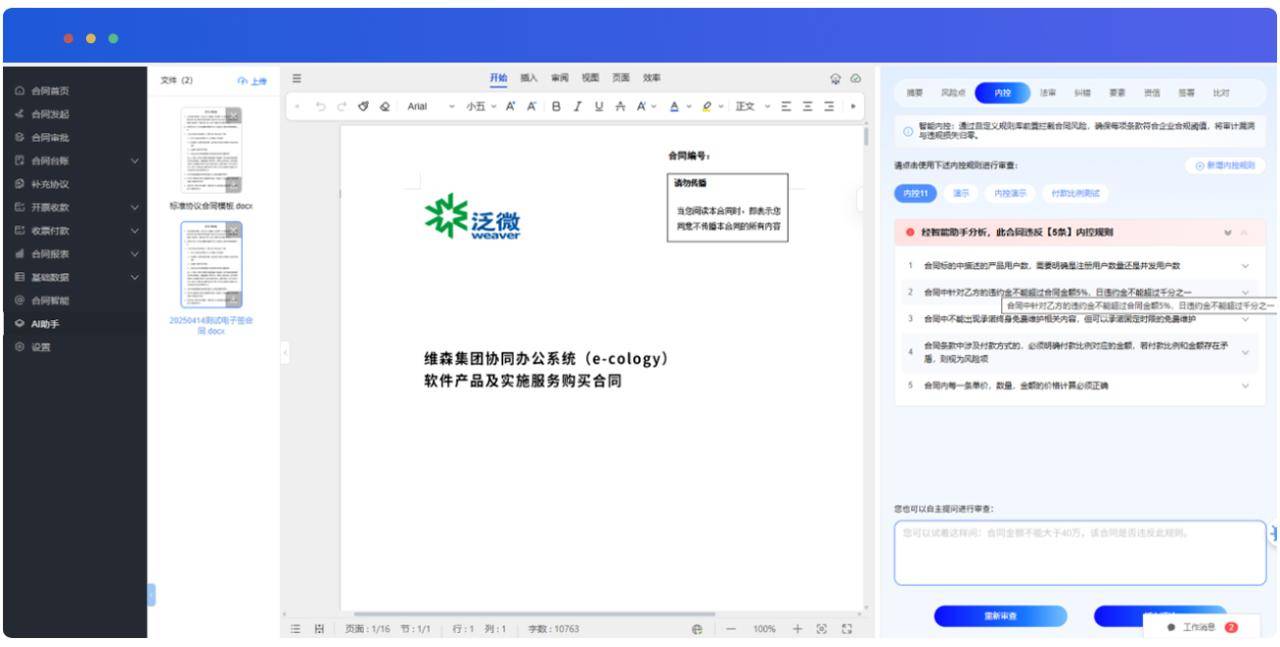Click the underline icon in the toolbar

pos(599,107)
